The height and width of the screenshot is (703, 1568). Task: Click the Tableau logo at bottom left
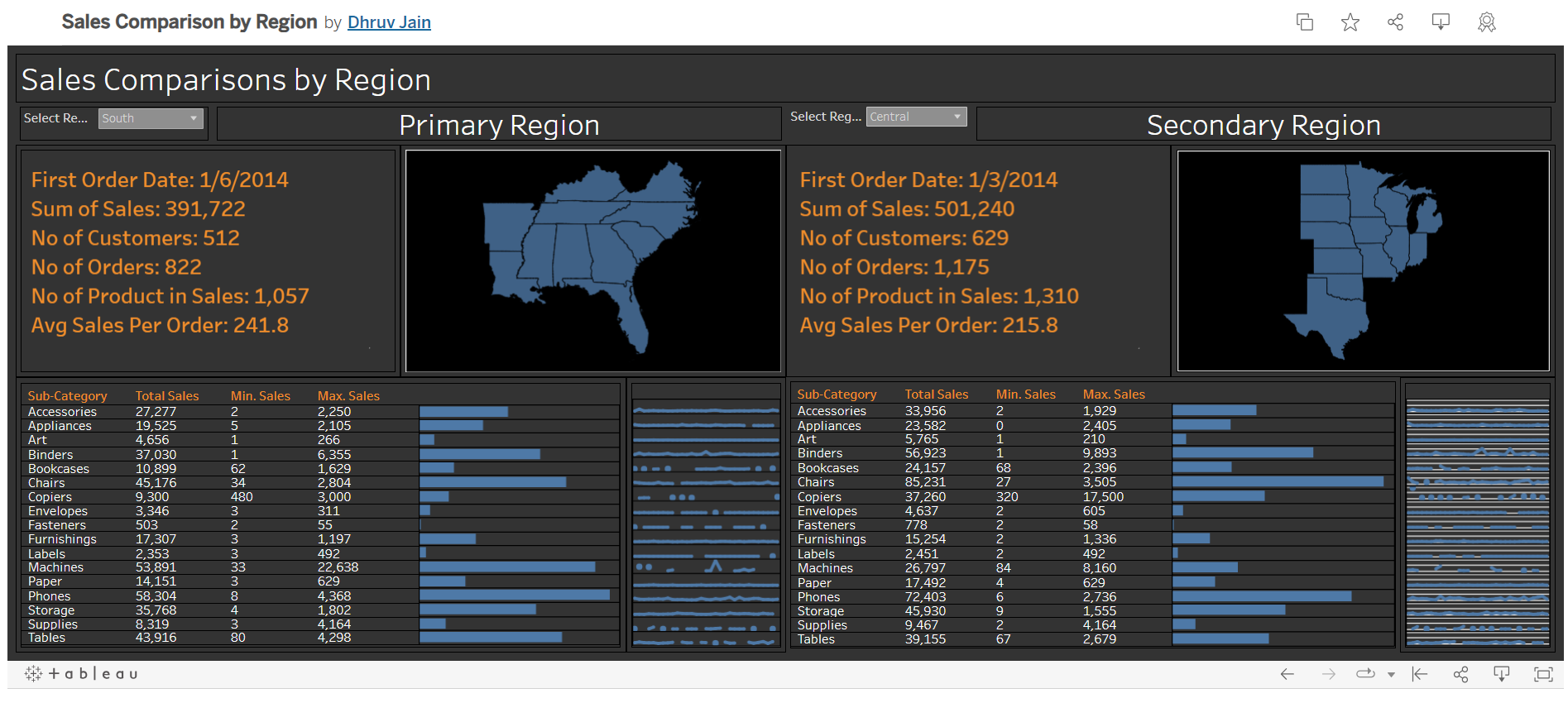click(81, 674)
